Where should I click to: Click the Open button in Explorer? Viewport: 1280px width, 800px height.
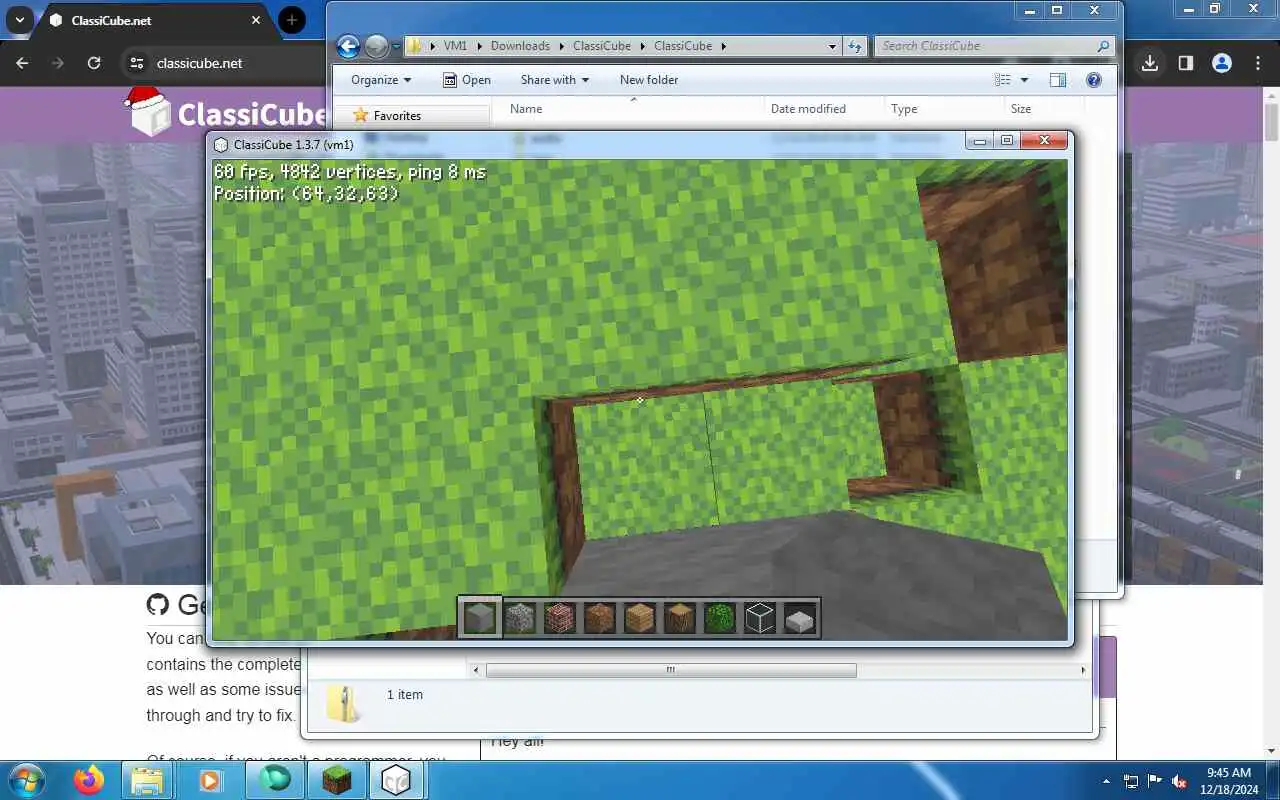(x=466, y=80)
